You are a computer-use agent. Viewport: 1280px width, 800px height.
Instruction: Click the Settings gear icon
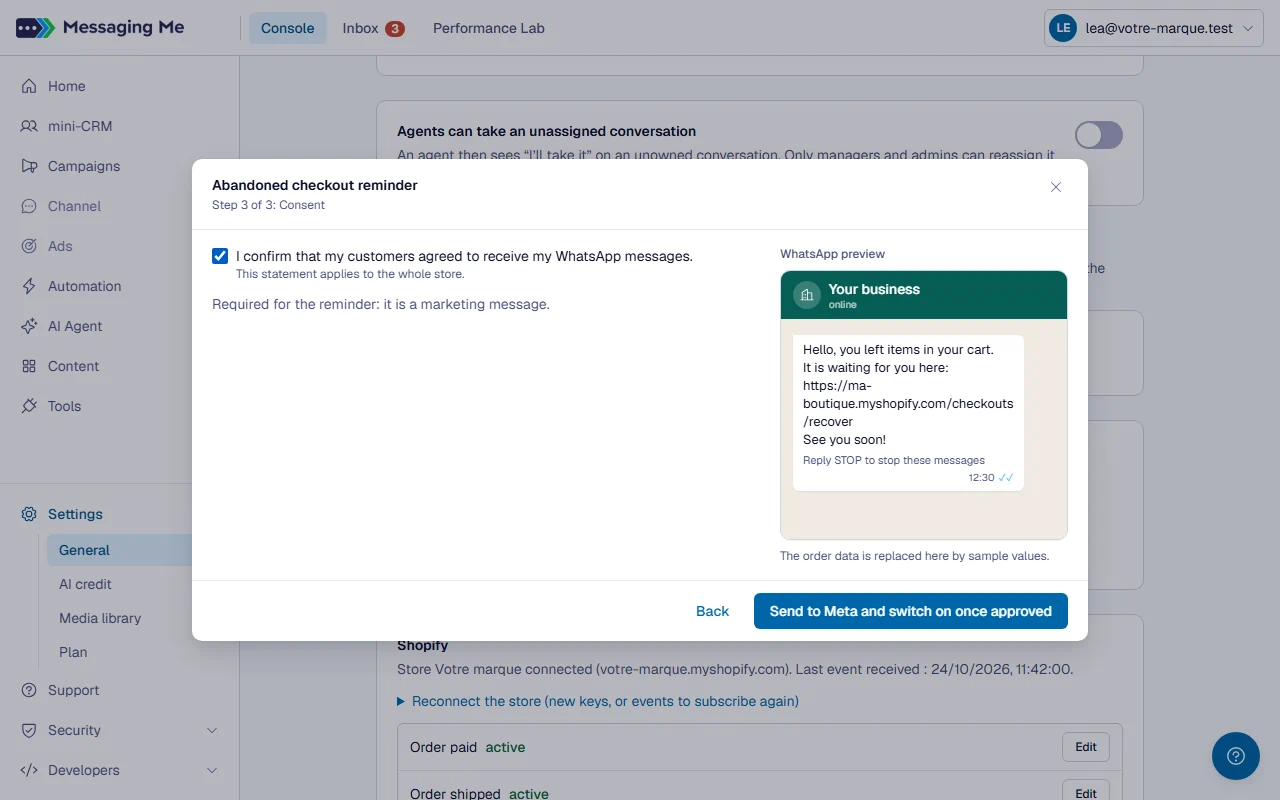click(x=29, y=514)
